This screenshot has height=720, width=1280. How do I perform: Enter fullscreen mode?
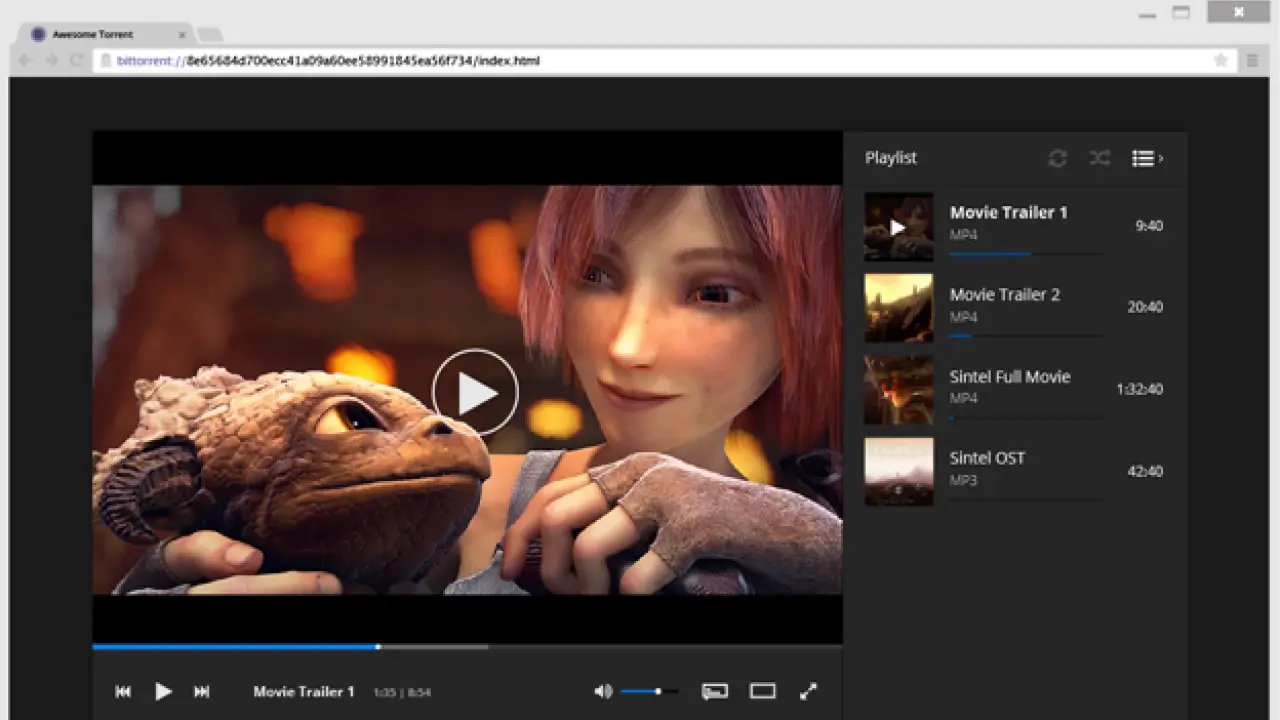[x=808, y=691]
